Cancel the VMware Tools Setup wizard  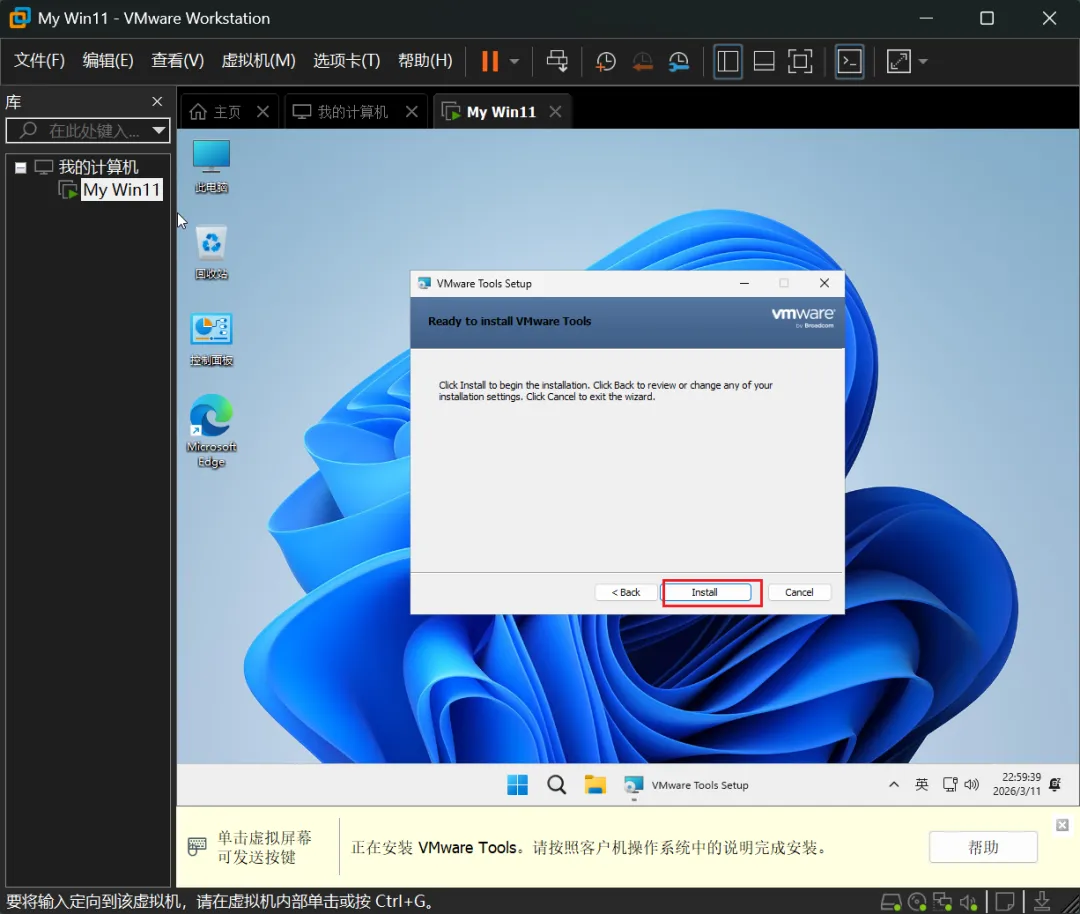click(x=799, y=592)
